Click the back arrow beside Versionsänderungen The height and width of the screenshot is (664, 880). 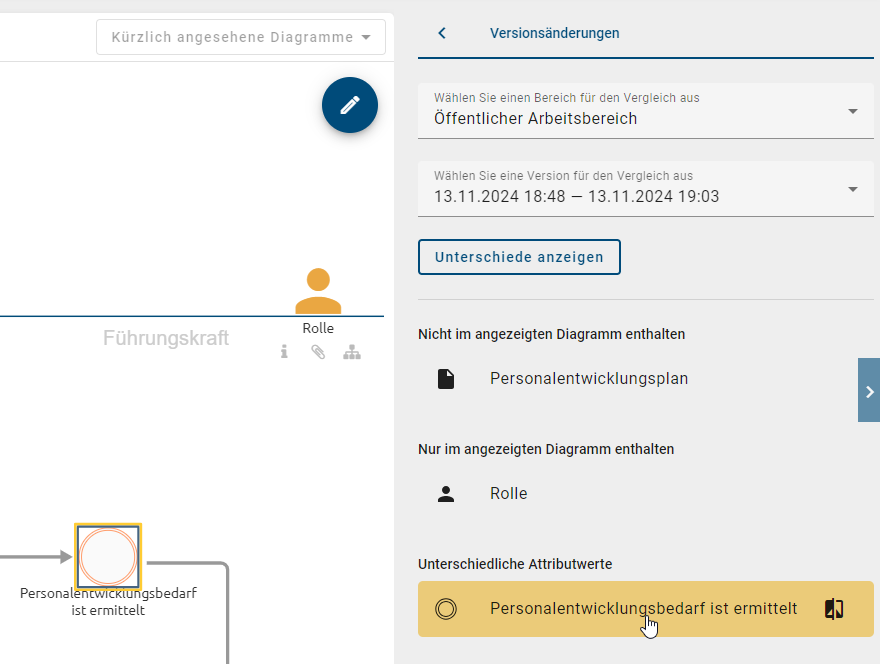pyautogui.click(x=441, y=32)
